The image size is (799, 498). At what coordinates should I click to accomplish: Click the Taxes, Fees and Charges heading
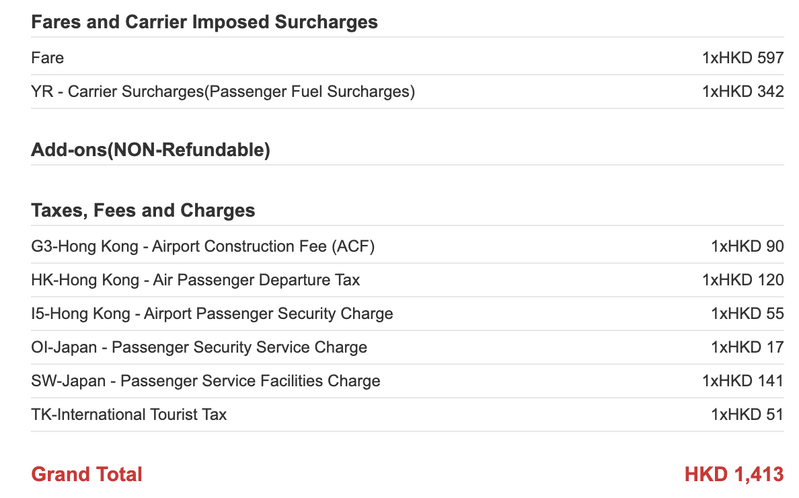pyautogui.click(x=143, y=210)
